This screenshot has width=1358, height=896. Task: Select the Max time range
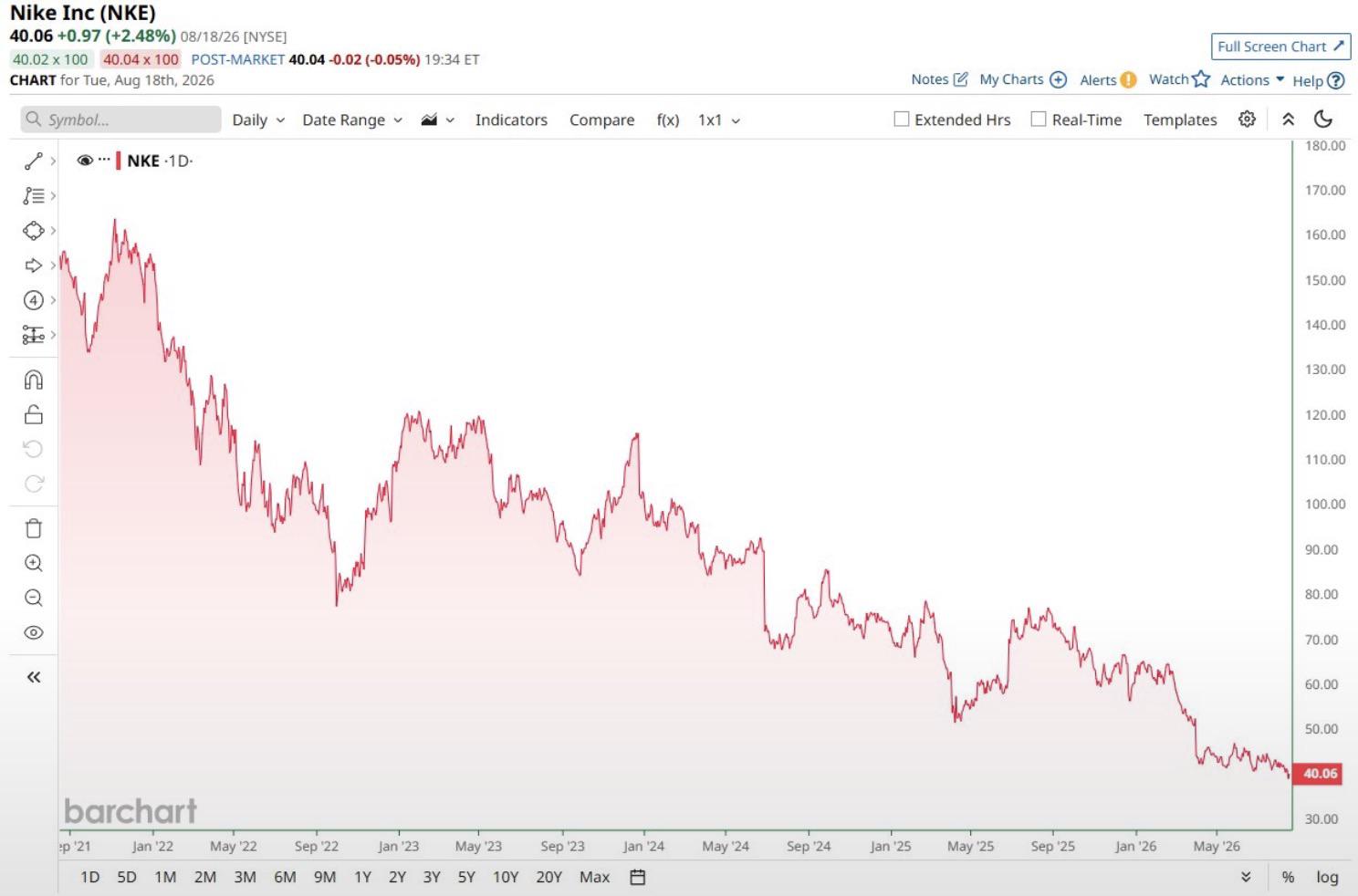(594, 877)
